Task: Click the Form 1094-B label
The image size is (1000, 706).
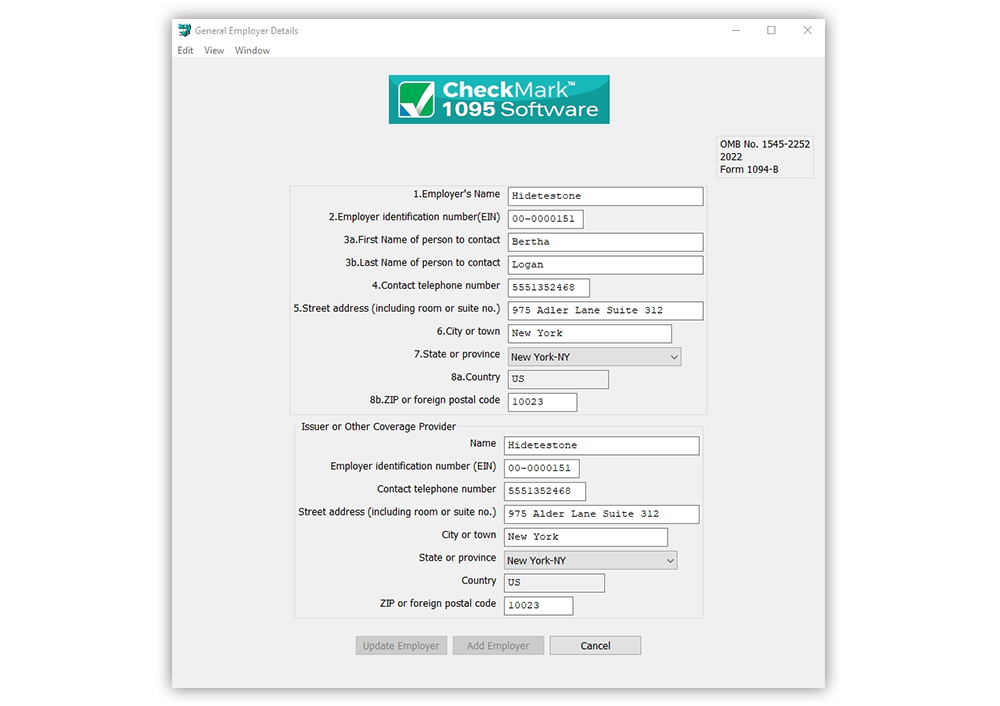Action: pos(749,170)
